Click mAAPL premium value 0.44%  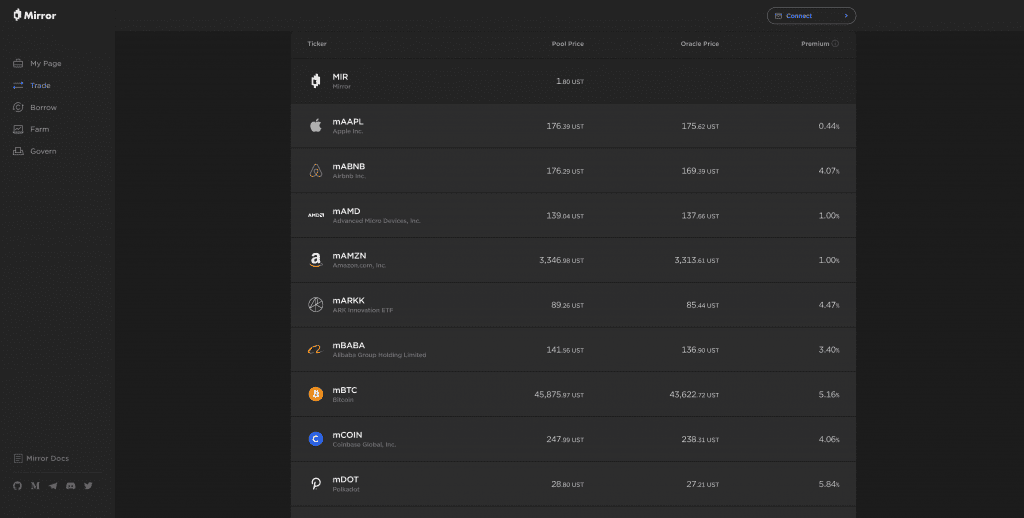point(829,126)
